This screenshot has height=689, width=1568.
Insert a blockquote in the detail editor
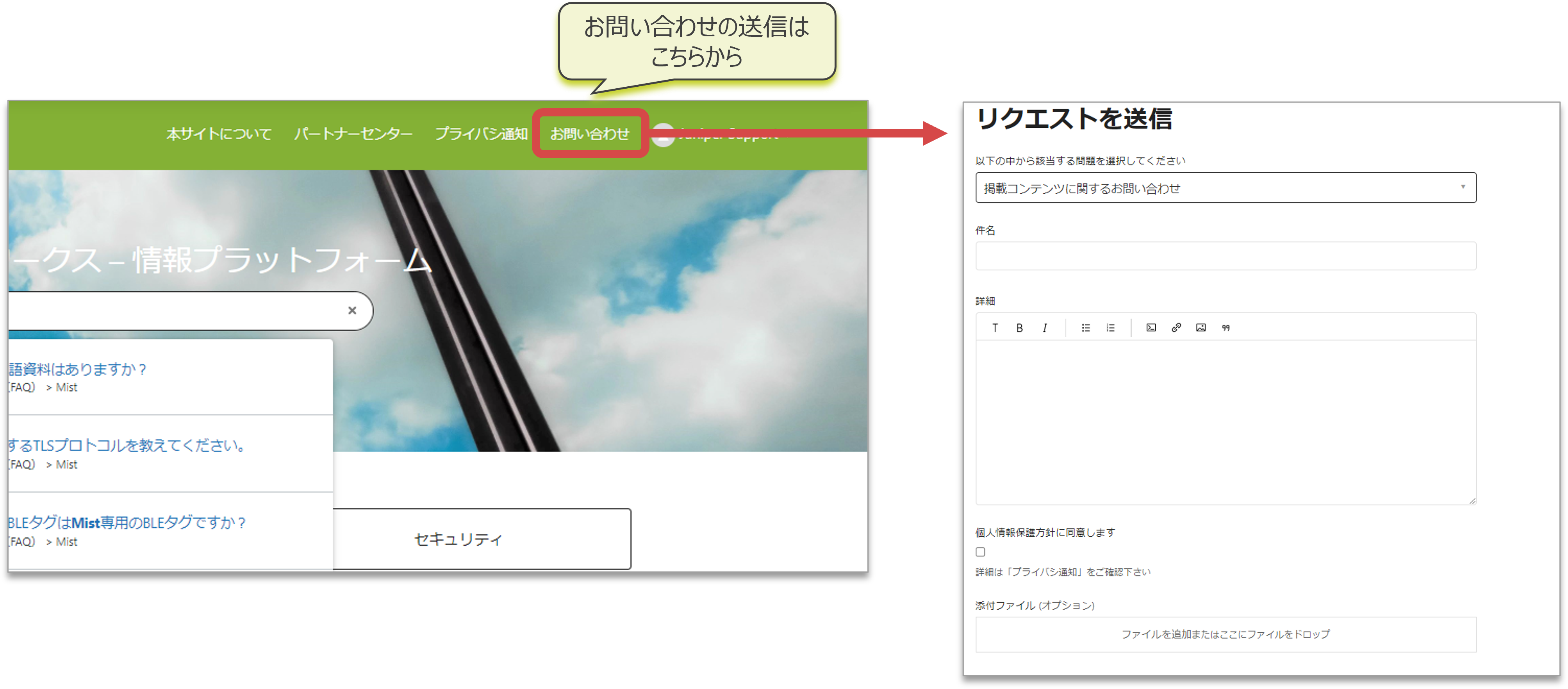(x=1225, y=327)
